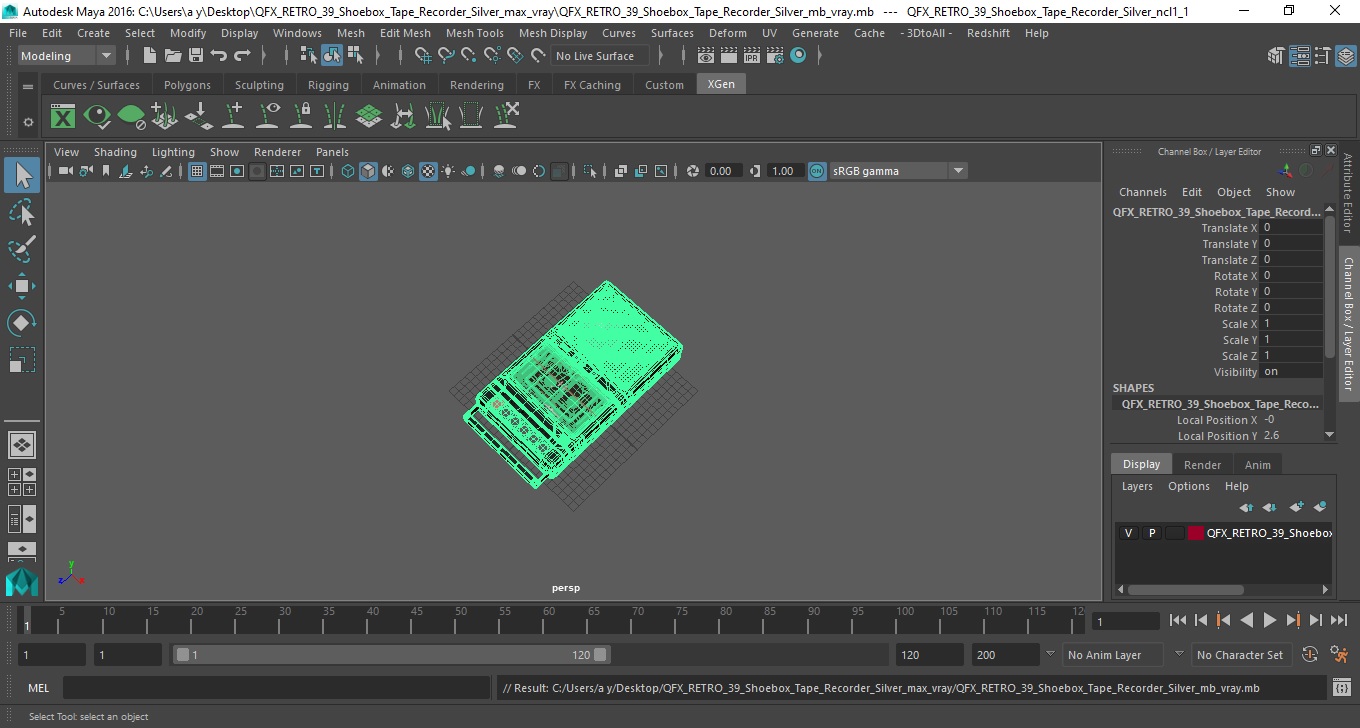1360x728 pixels.
Task: Toggle the sRGB gamma color management button
Action: (x=817, y=171)
